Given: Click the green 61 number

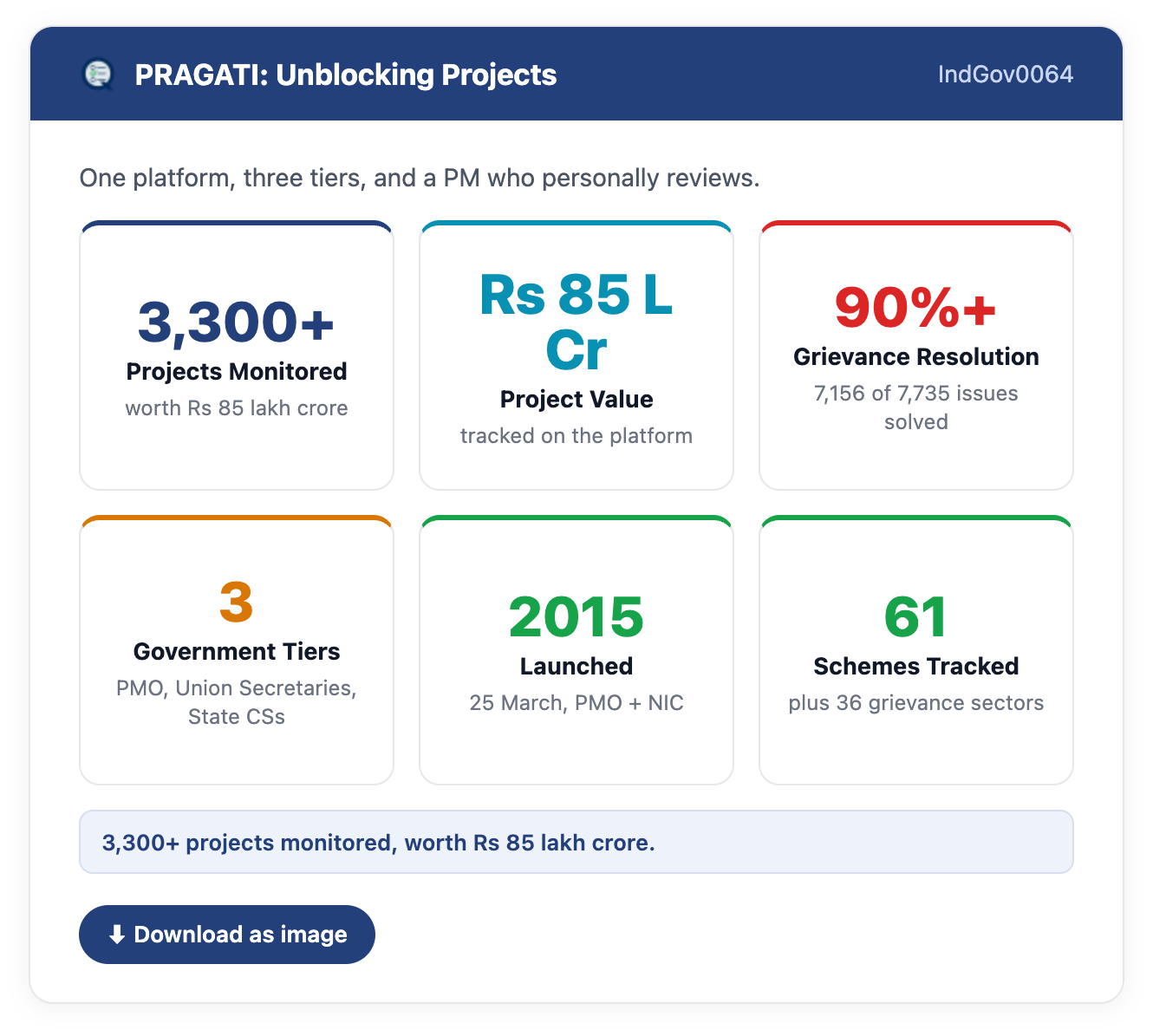Looking at the screenshot, I should 916,616.
